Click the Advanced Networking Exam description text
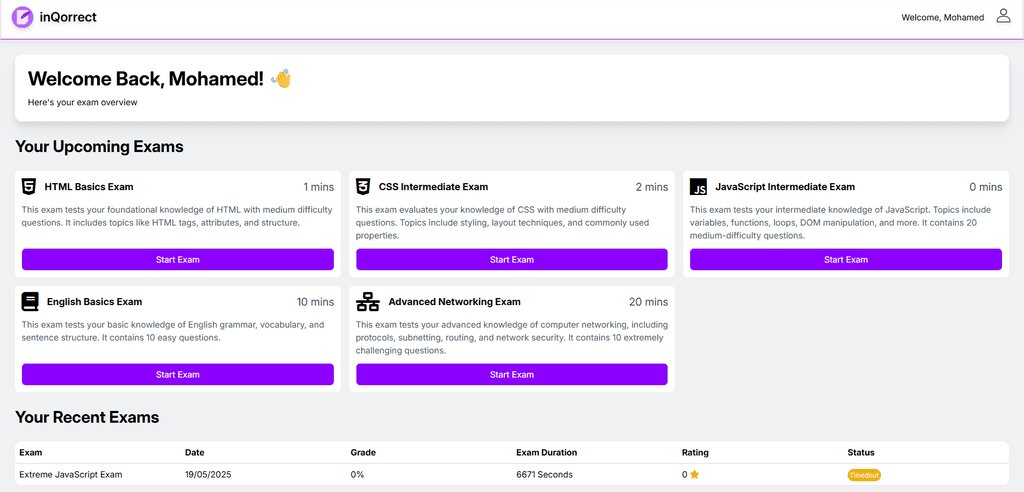Screen dimensions: 1024x492 click(x=512, y=338)
